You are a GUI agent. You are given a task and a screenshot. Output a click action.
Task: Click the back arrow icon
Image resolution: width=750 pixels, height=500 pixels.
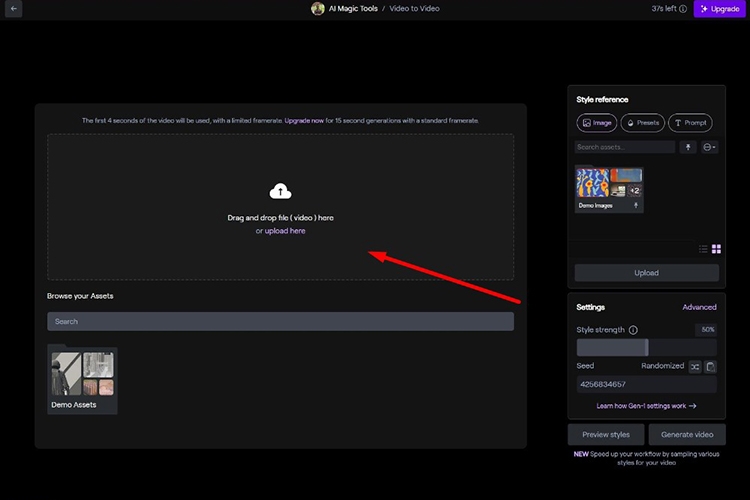point(13,9)
